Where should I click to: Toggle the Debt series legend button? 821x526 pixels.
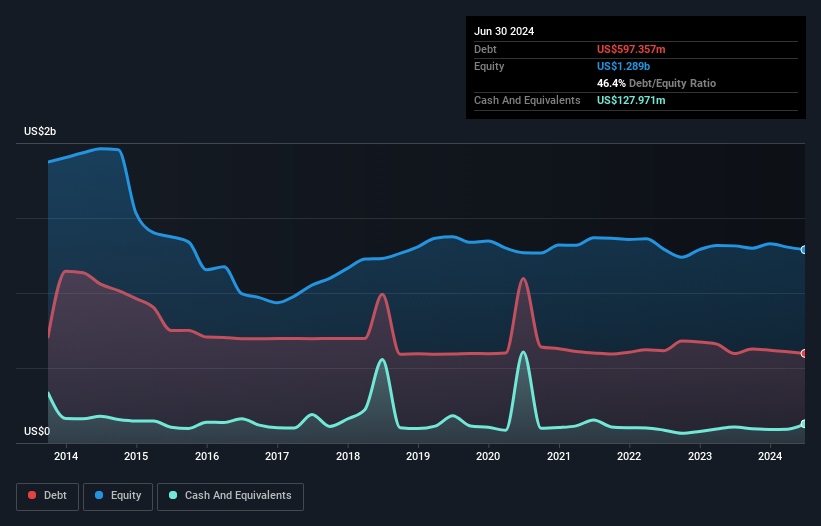[x=48, y=496]
